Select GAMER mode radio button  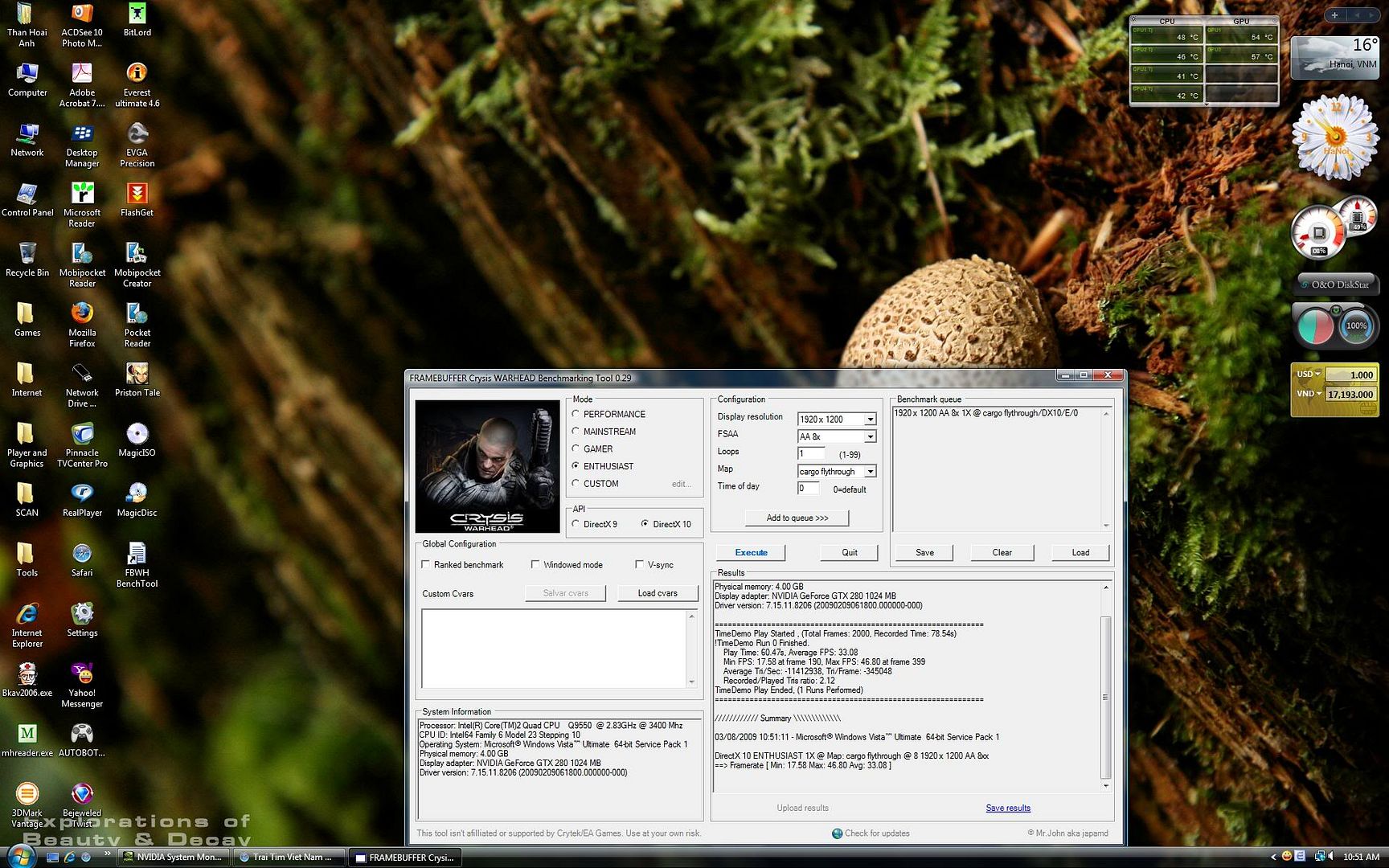[x=576, y=448]
